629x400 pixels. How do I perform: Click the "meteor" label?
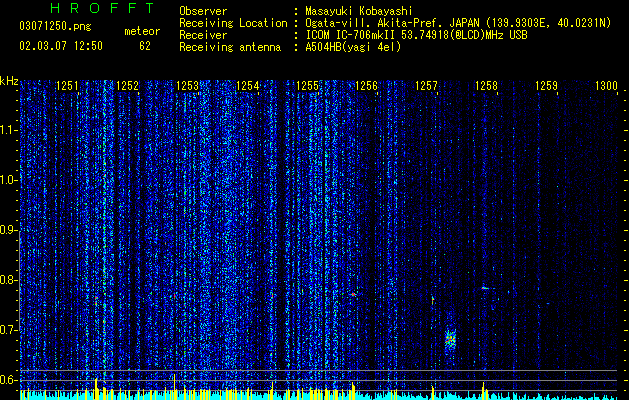point(142,31)
